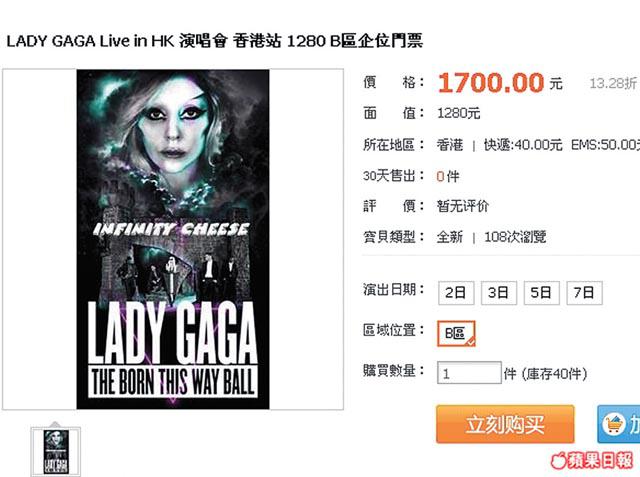Click the shopping cart icon on blue button
The image size is (640, 477).
pyautogui.click(x=613, y=424)
